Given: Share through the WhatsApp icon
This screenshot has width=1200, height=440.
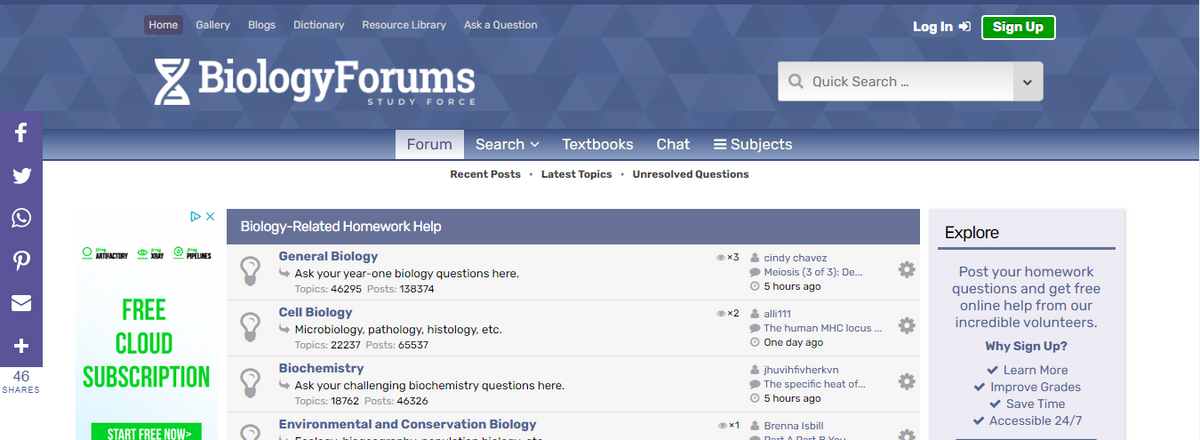Looking at the screenshot, I should [21, 218].
